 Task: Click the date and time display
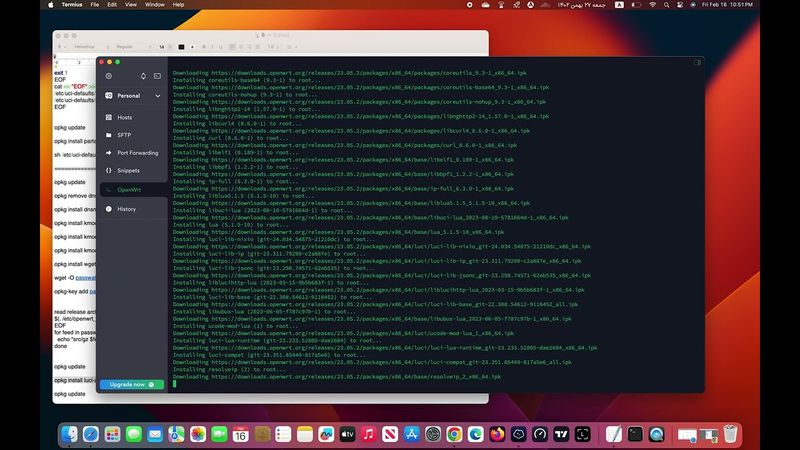[x=727, y=5]
